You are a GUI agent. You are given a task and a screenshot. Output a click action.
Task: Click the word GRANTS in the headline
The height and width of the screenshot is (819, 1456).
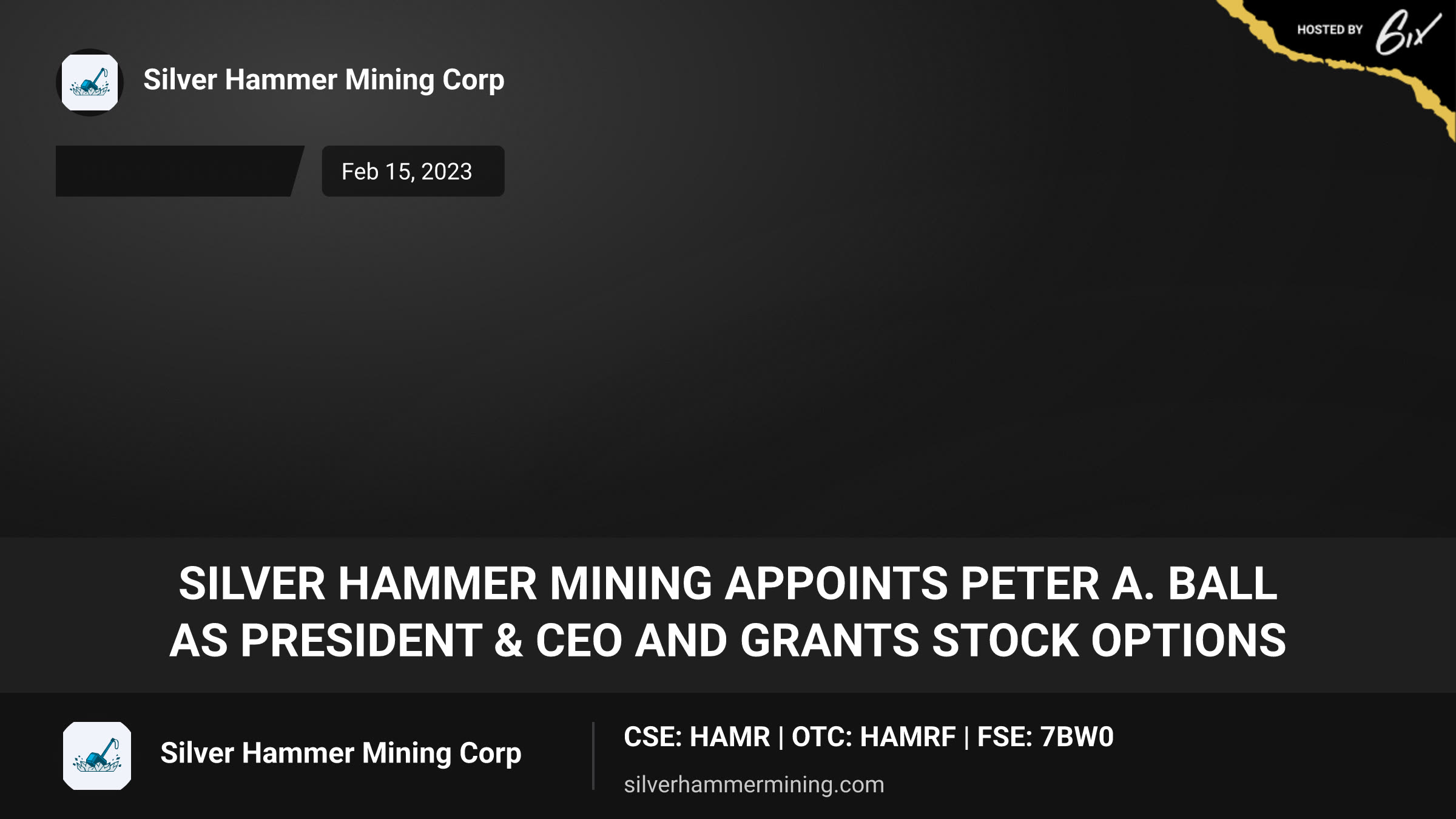830,641
